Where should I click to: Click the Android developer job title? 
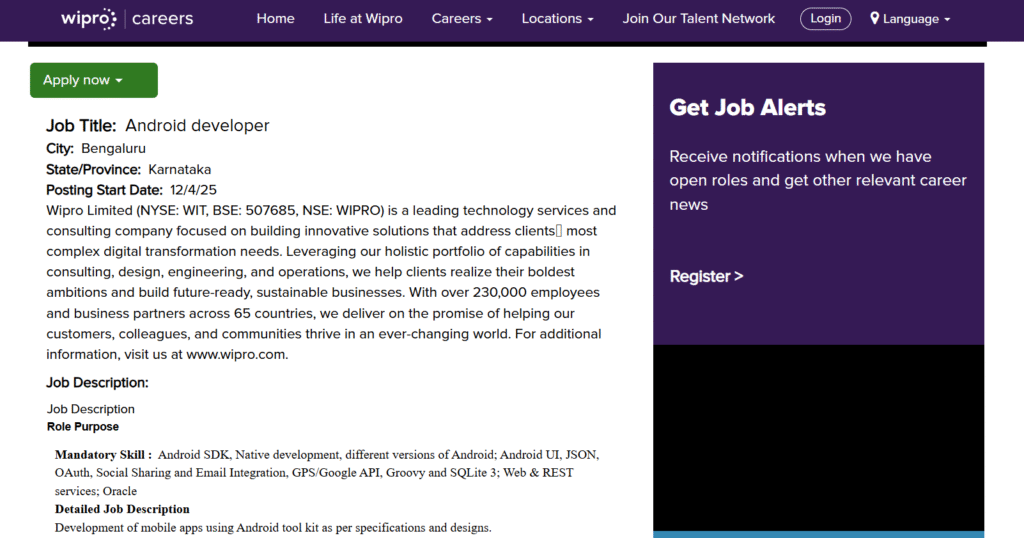[x=197, y=126]
